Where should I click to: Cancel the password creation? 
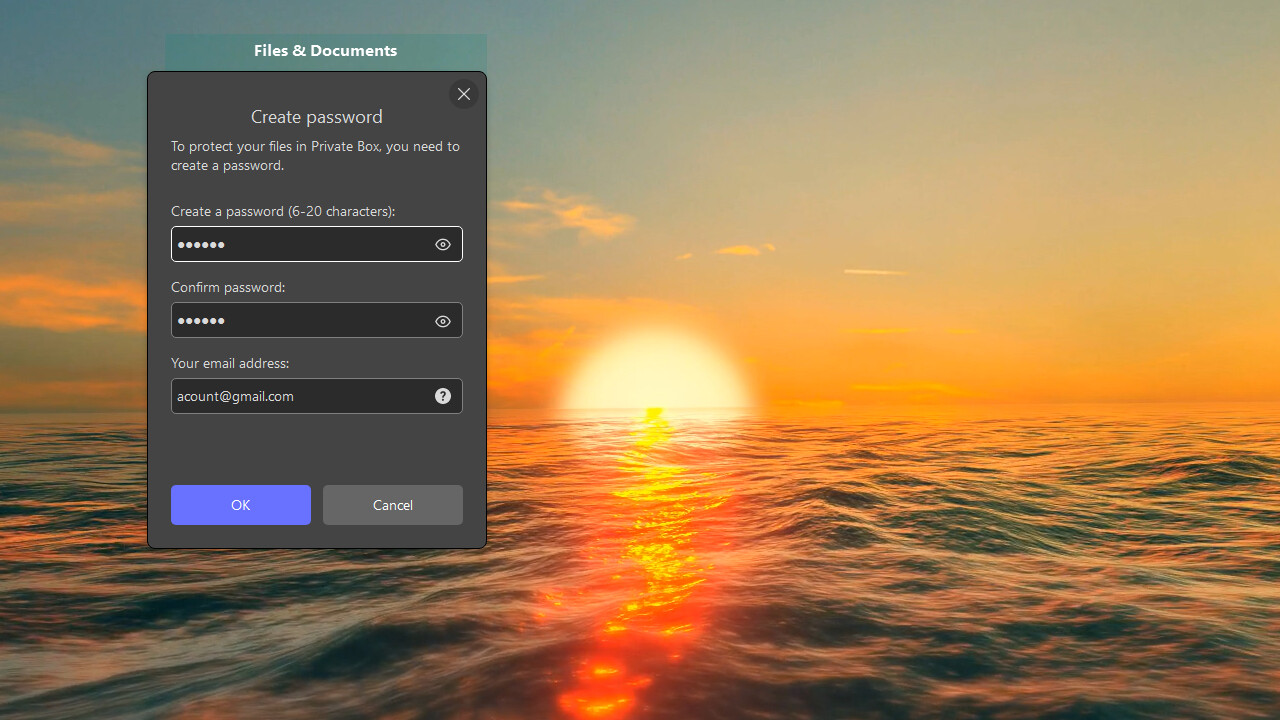coord(392,504)
